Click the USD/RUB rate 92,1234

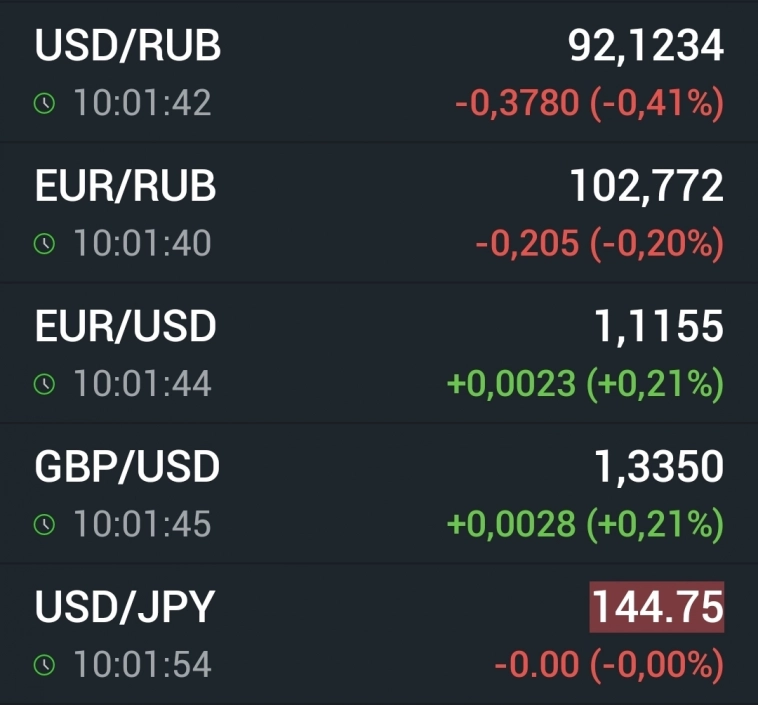click(x=645, y=46)
